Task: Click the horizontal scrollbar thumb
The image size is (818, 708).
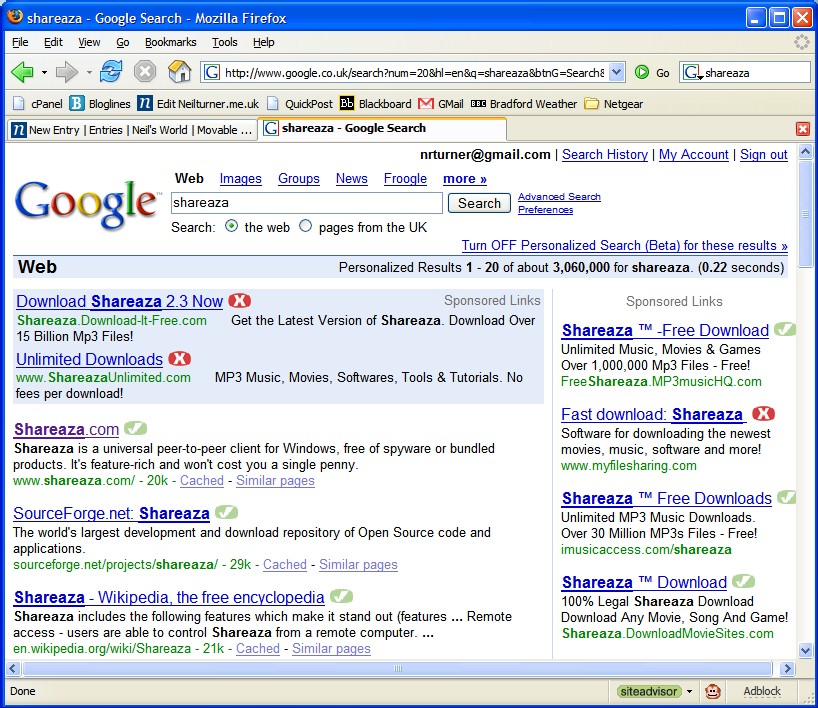Action: click(397, 668)
